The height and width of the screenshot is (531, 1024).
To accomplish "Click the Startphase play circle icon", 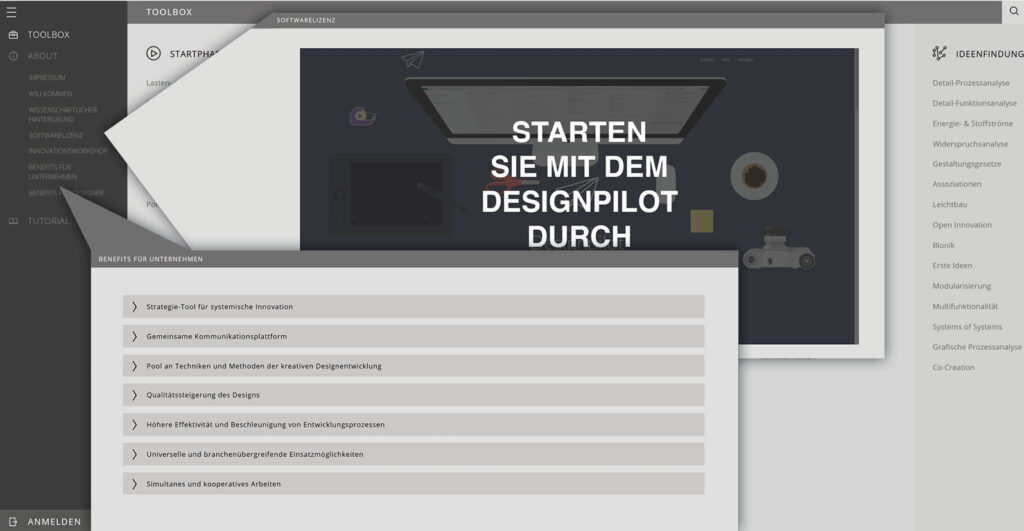I will point(153,54).
